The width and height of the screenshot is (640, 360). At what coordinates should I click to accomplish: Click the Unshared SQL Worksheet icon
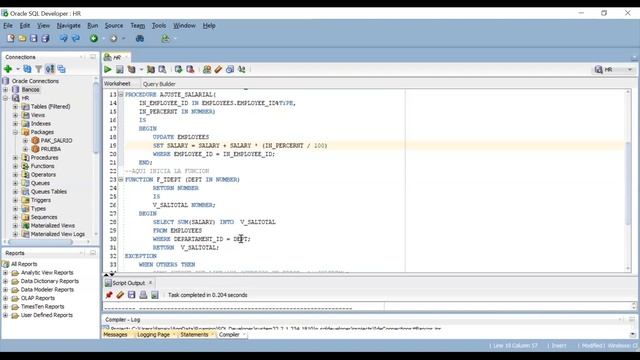pyautogui.click(x=207, y=69)
